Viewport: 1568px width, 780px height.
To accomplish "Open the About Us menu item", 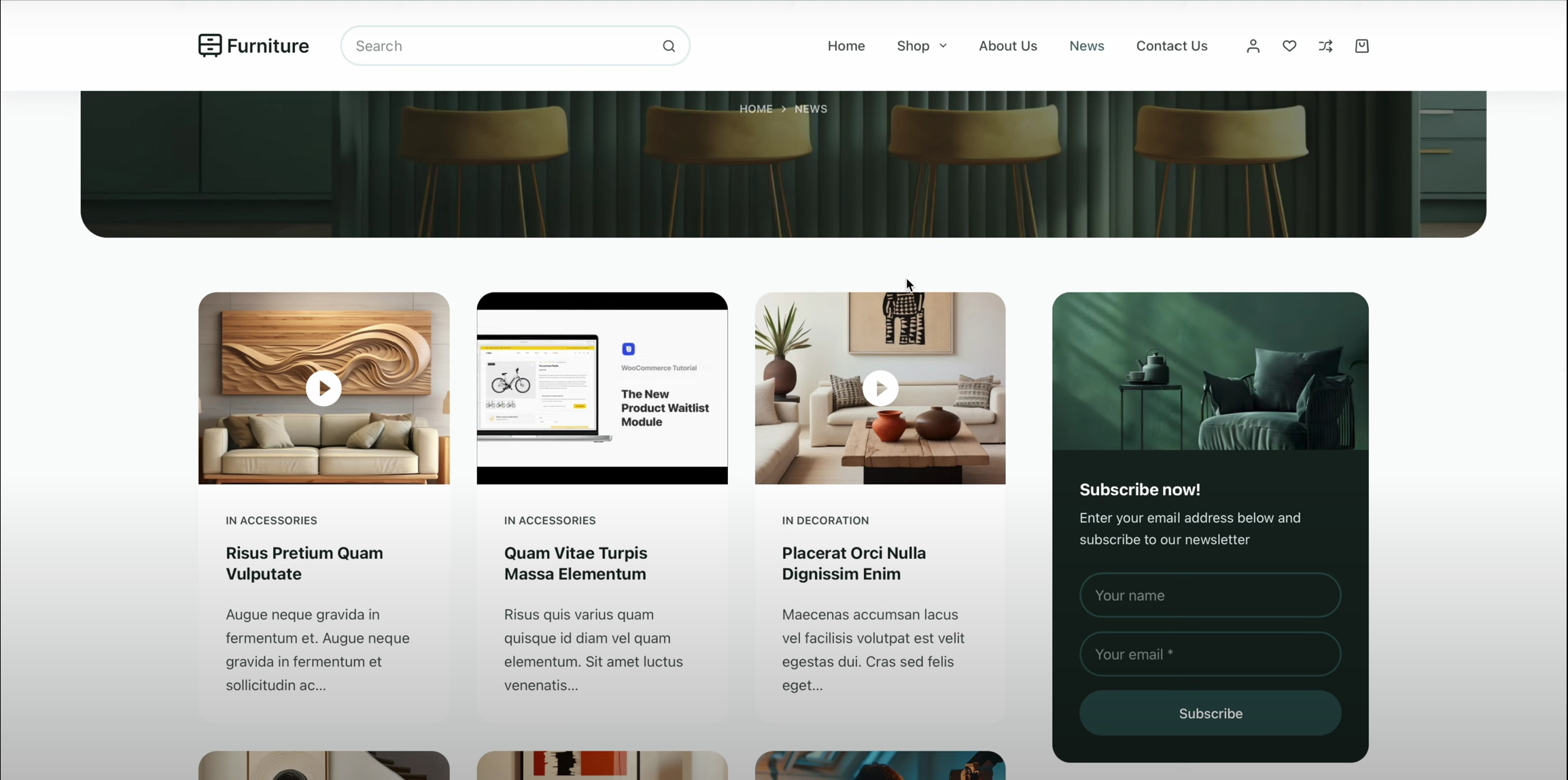I will point(1007,46).
